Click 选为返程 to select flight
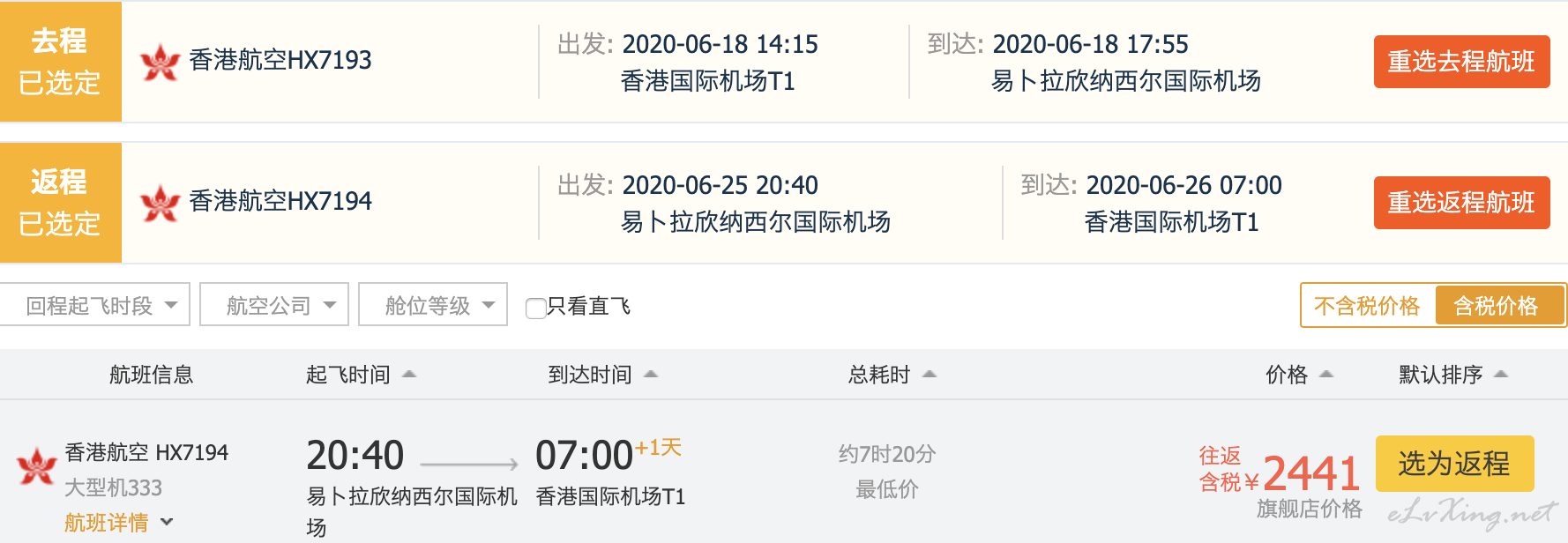This screenshot has height=543, width=1568. (1454, 464)
